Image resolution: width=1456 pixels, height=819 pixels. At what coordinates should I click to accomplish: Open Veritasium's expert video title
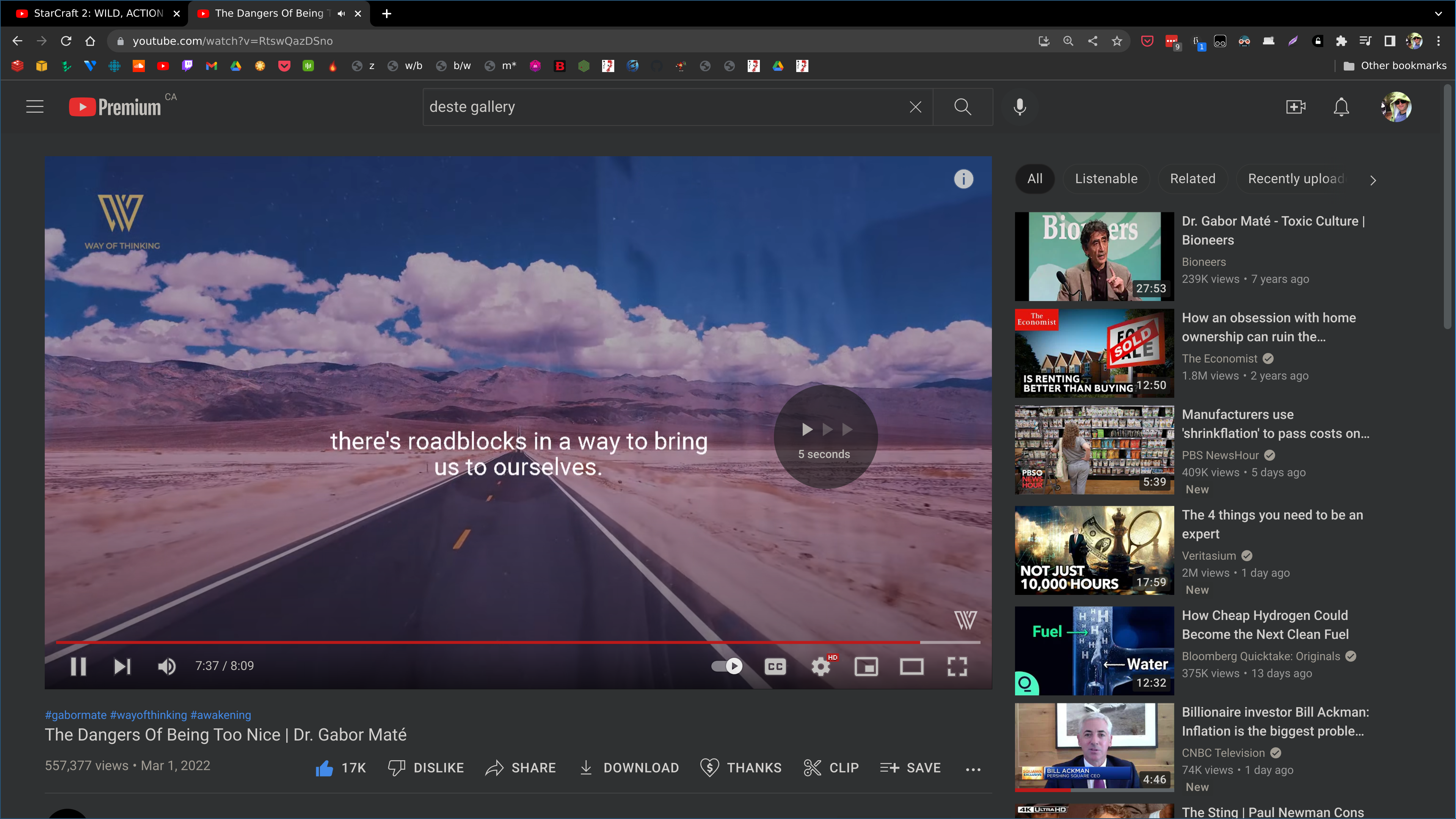[x=1272, y=524]
